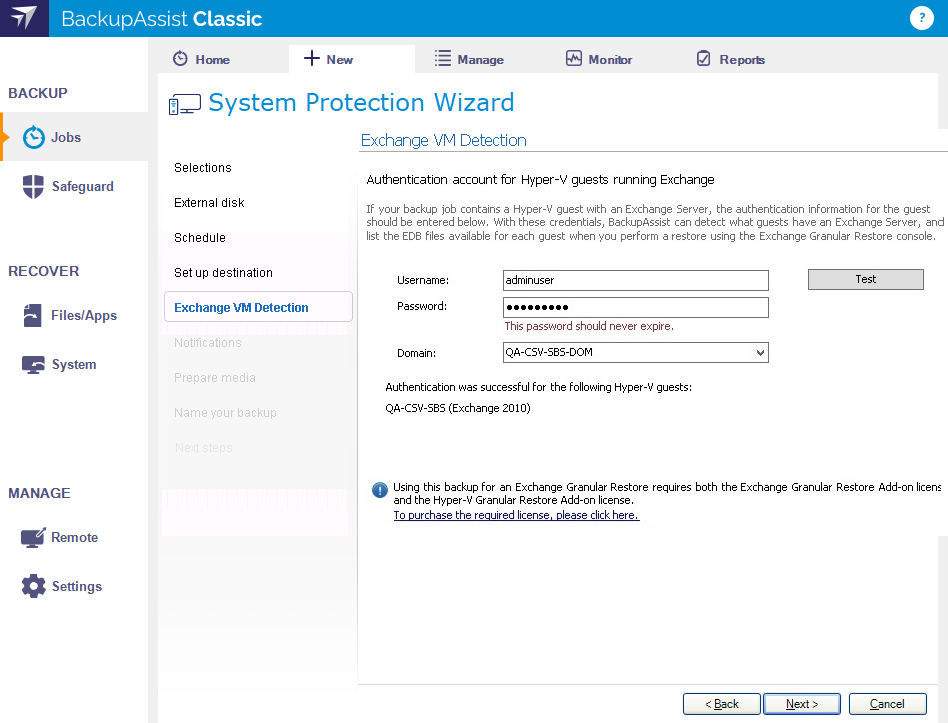The image size is (948, 723).
Task: Click the Settings gear icon
Action: (33, 586)
